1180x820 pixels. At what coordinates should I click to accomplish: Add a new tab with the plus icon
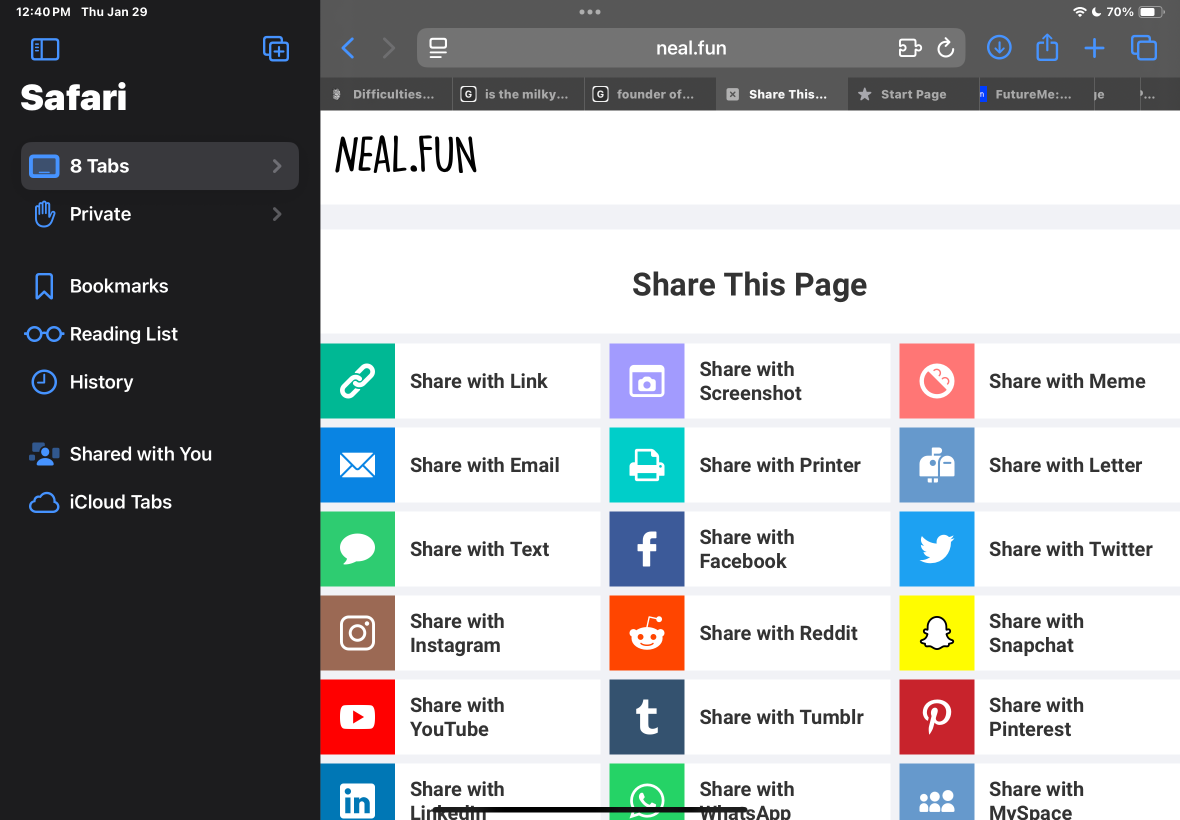click(x=1094, y=49)
